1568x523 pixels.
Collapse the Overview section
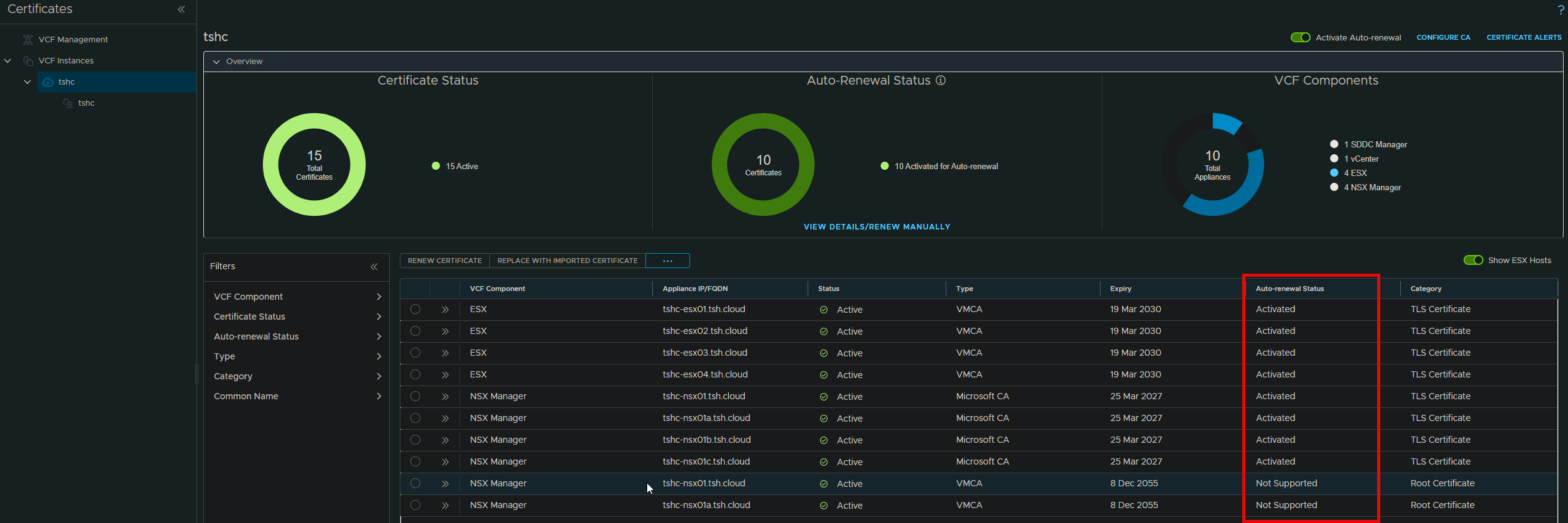pyautogui.click(x=216, y=62)
